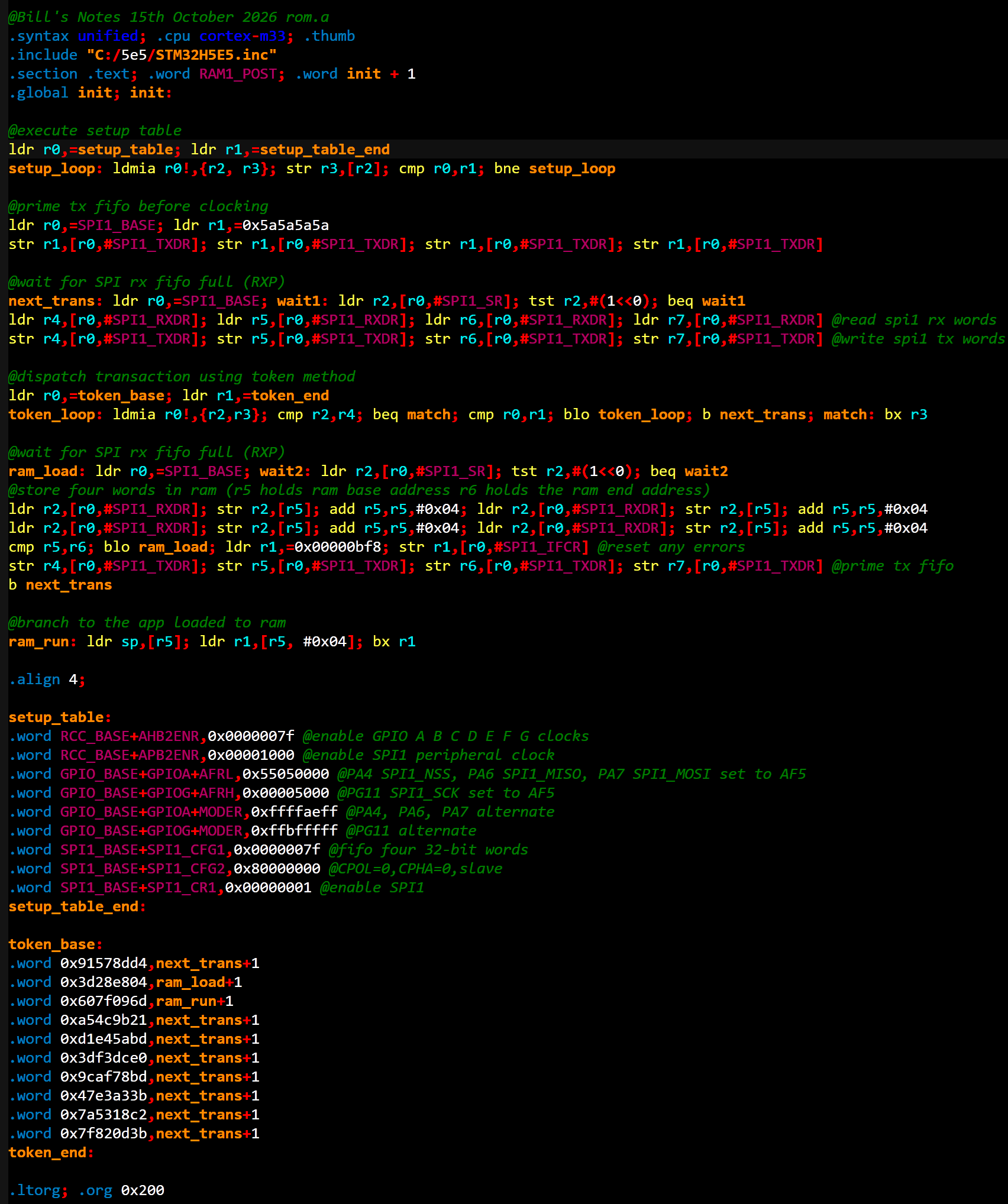Image resolution: width=1008 pixels, height=1204 pixels.
Task: Click the "@prime tx fifo before clocking" comment
Action: tap(138, 206)
